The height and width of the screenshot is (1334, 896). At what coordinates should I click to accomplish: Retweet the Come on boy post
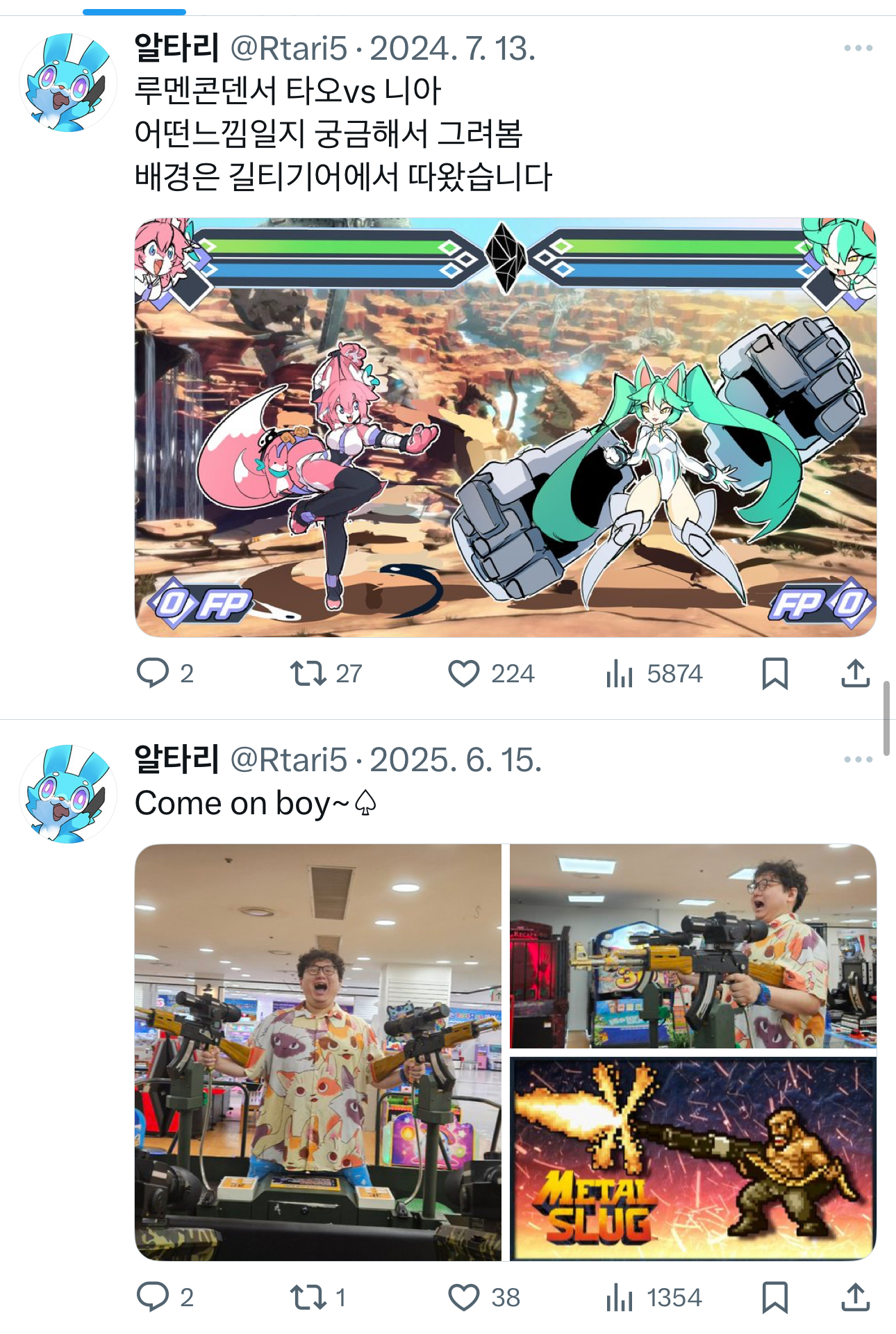318,1297
